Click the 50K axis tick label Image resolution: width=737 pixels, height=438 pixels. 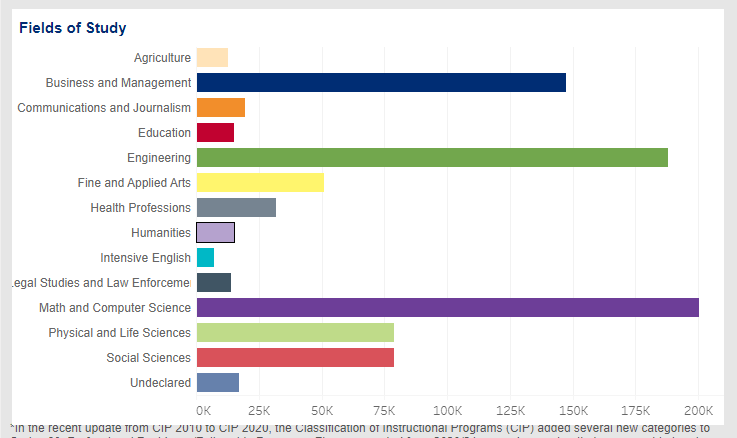point(322,411)
